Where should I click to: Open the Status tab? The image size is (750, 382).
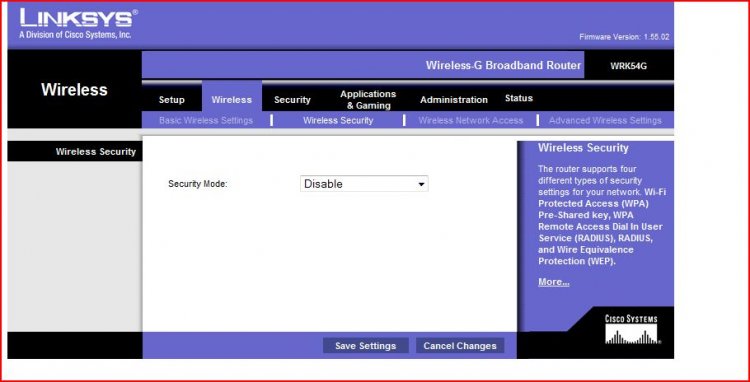[x=519, y=98]
